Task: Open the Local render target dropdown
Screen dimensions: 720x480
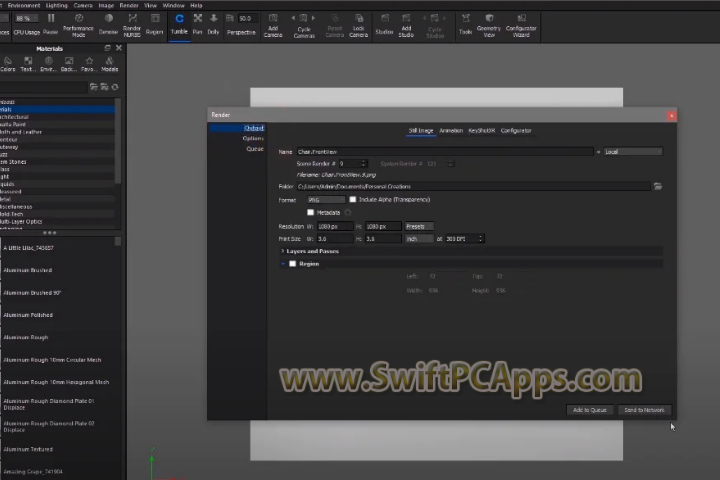Action: click(x=633, y=152)
